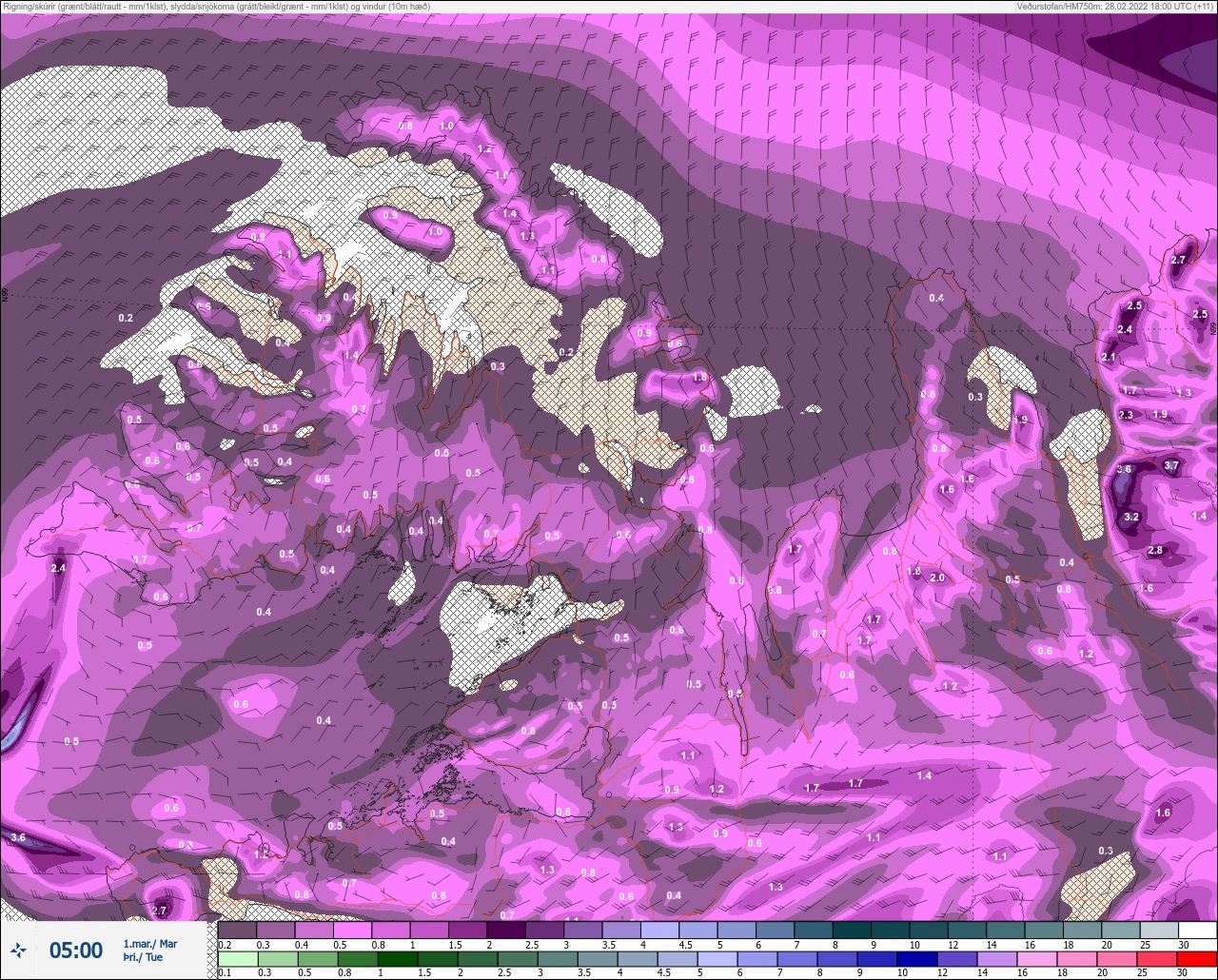The height and width of the screenshot is (980, 1218).
Task: Click the bright red last swatch in lower legend row
Action: click(x=1198, y=958)
